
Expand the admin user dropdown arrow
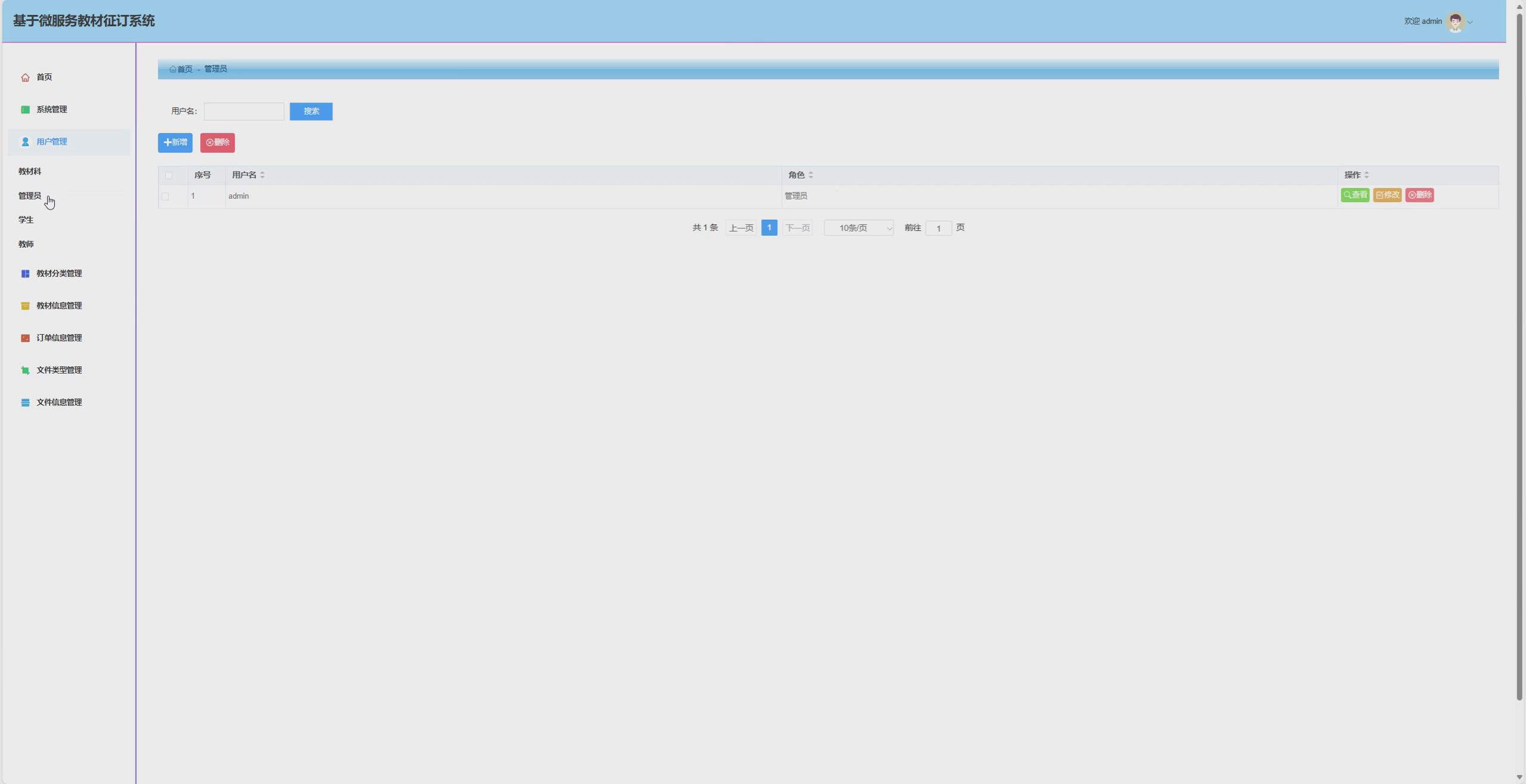point(1470,23)
